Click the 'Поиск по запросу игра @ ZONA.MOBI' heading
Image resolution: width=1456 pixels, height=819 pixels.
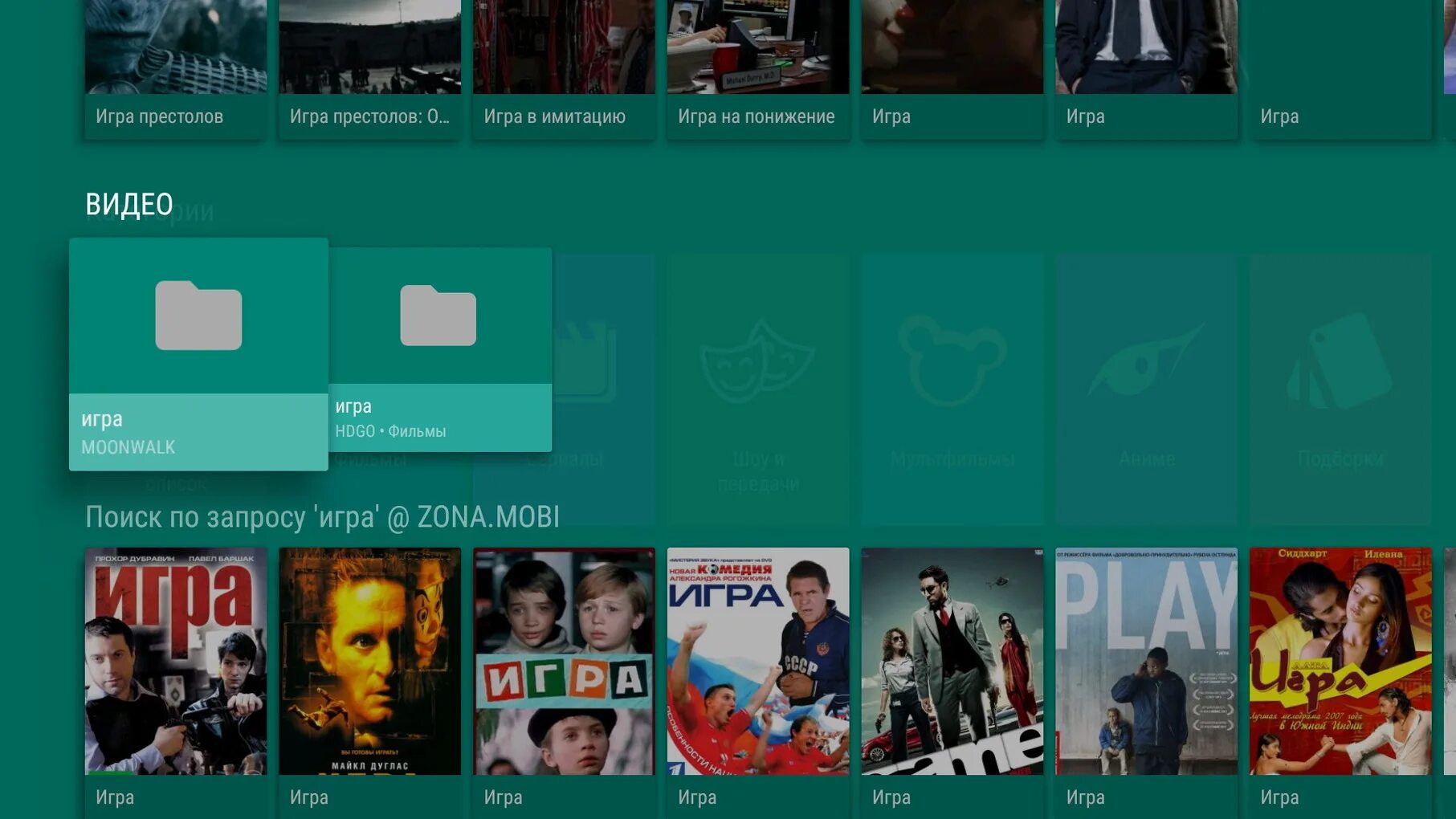click(x=323, y=517)
